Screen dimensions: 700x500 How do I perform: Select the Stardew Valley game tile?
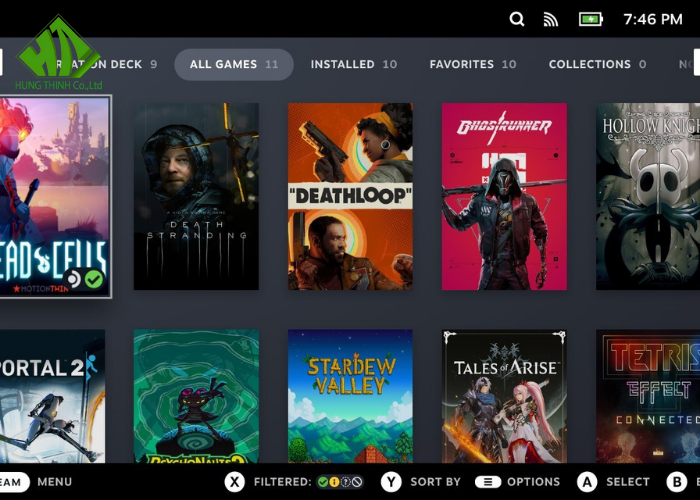coord(350,396)
